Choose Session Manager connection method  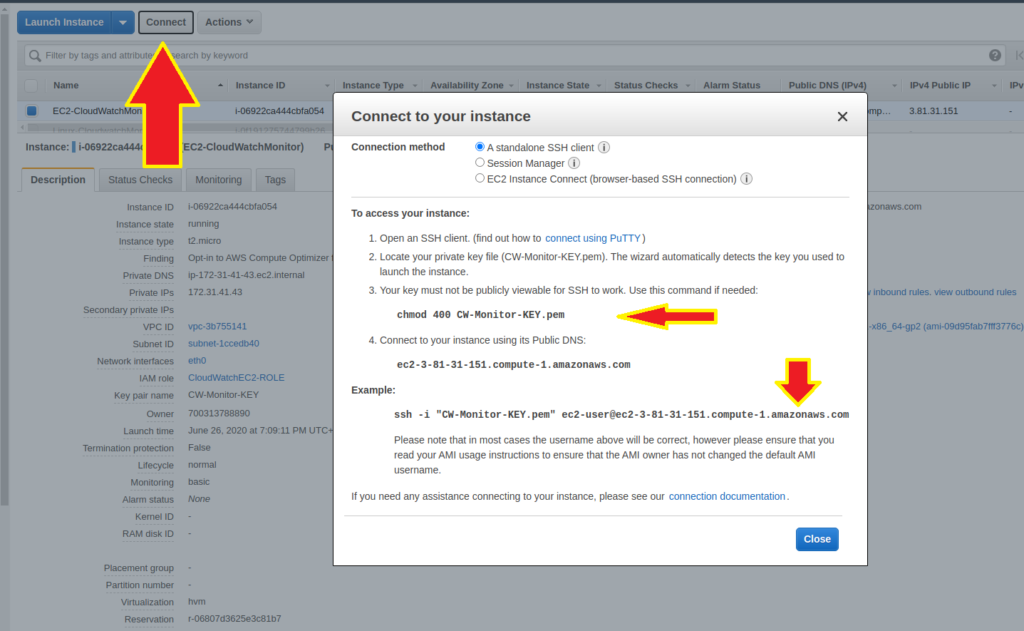tap(480, 163)
